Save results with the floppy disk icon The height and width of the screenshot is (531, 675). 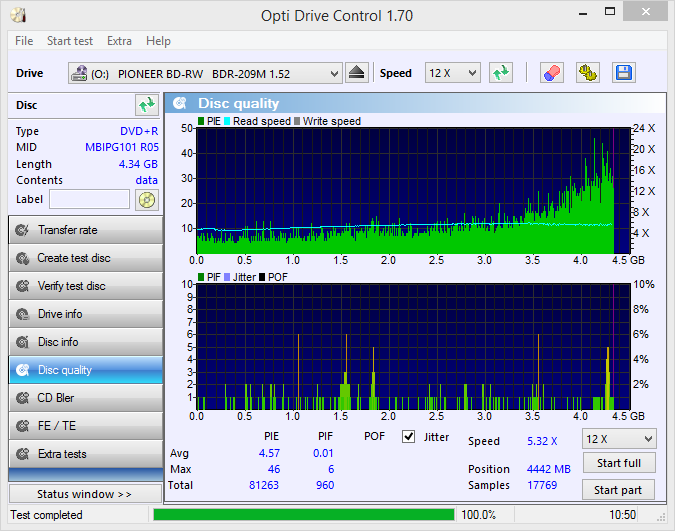tap(623, 73)
